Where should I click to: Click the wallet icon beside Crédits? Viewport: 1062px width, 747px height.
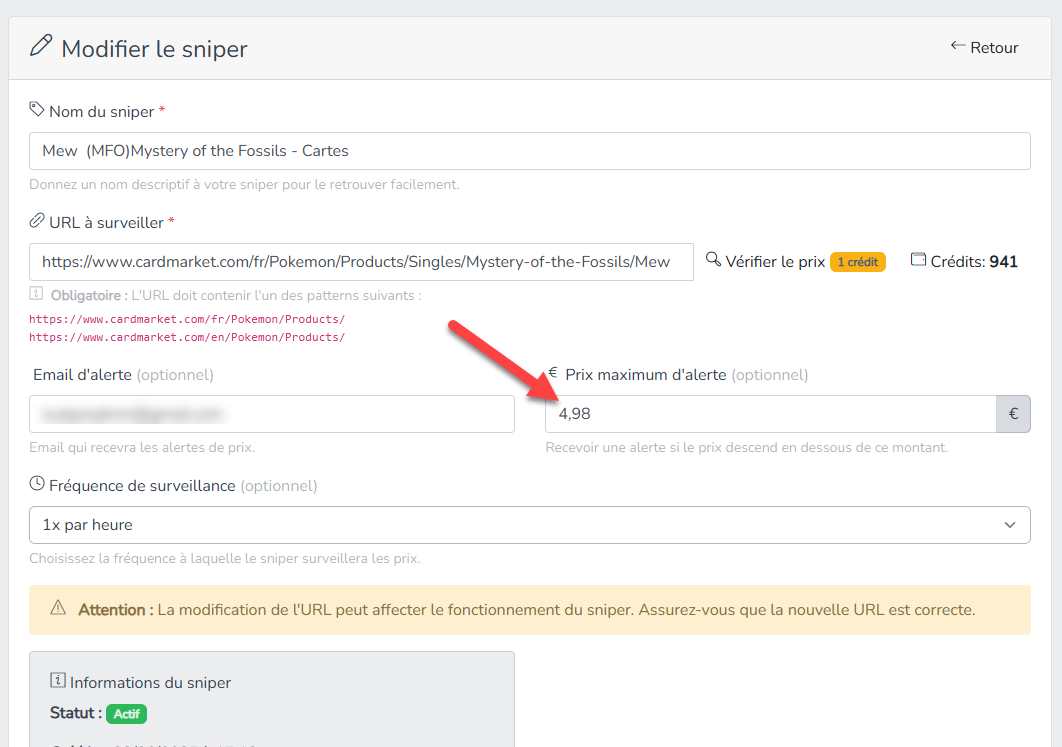click(x=918, y=260)
